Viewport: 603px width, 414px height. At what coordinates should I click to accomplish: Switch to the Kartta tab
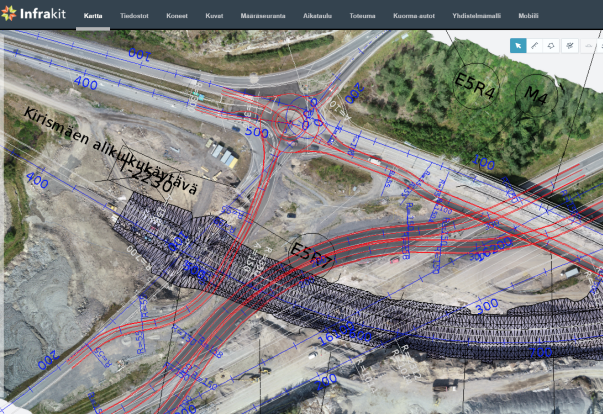point(93,17)
